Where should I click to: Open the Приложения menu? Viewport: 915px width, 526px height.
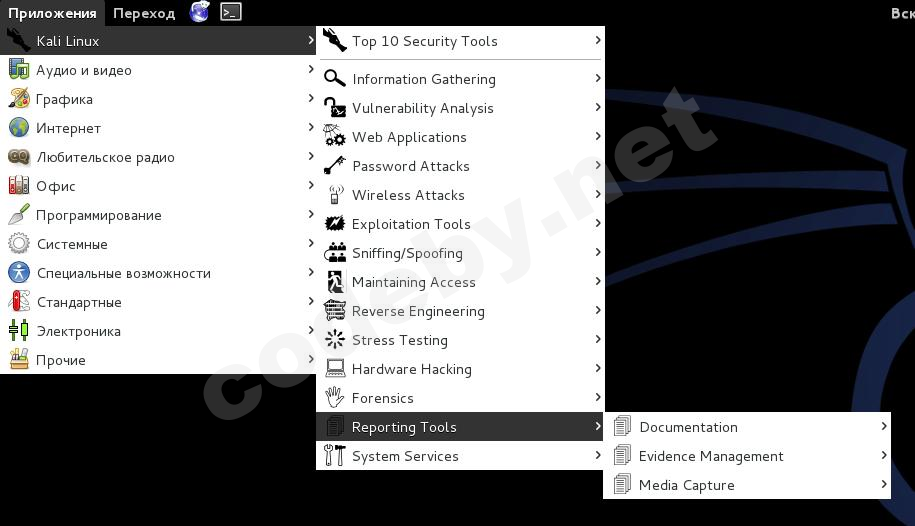coord(52,13)
